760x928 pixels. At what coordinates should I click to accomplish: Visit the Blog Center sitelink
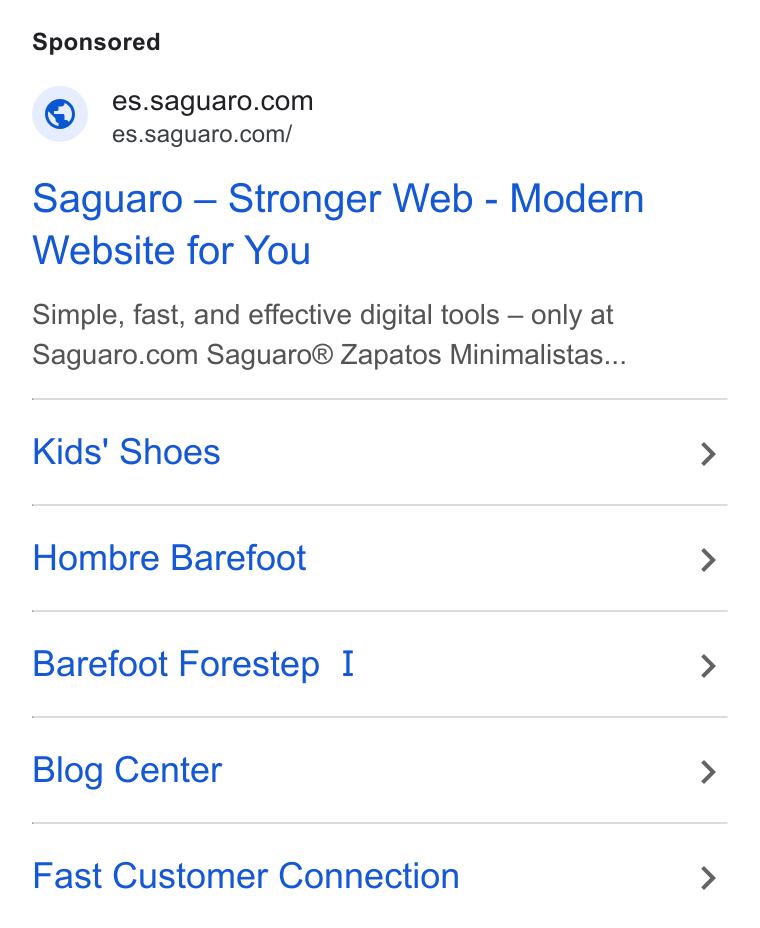coord(127,770)
